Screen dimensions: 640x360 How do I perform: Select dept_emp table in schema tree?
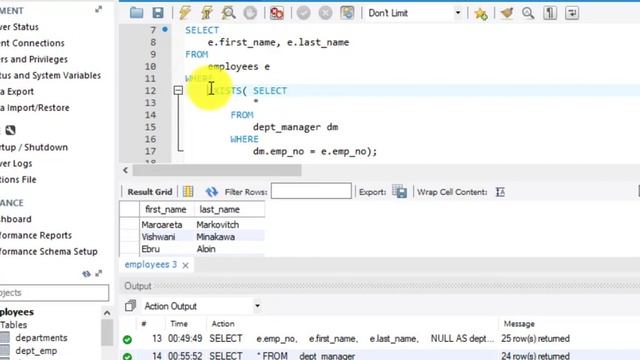pos(36,351)
